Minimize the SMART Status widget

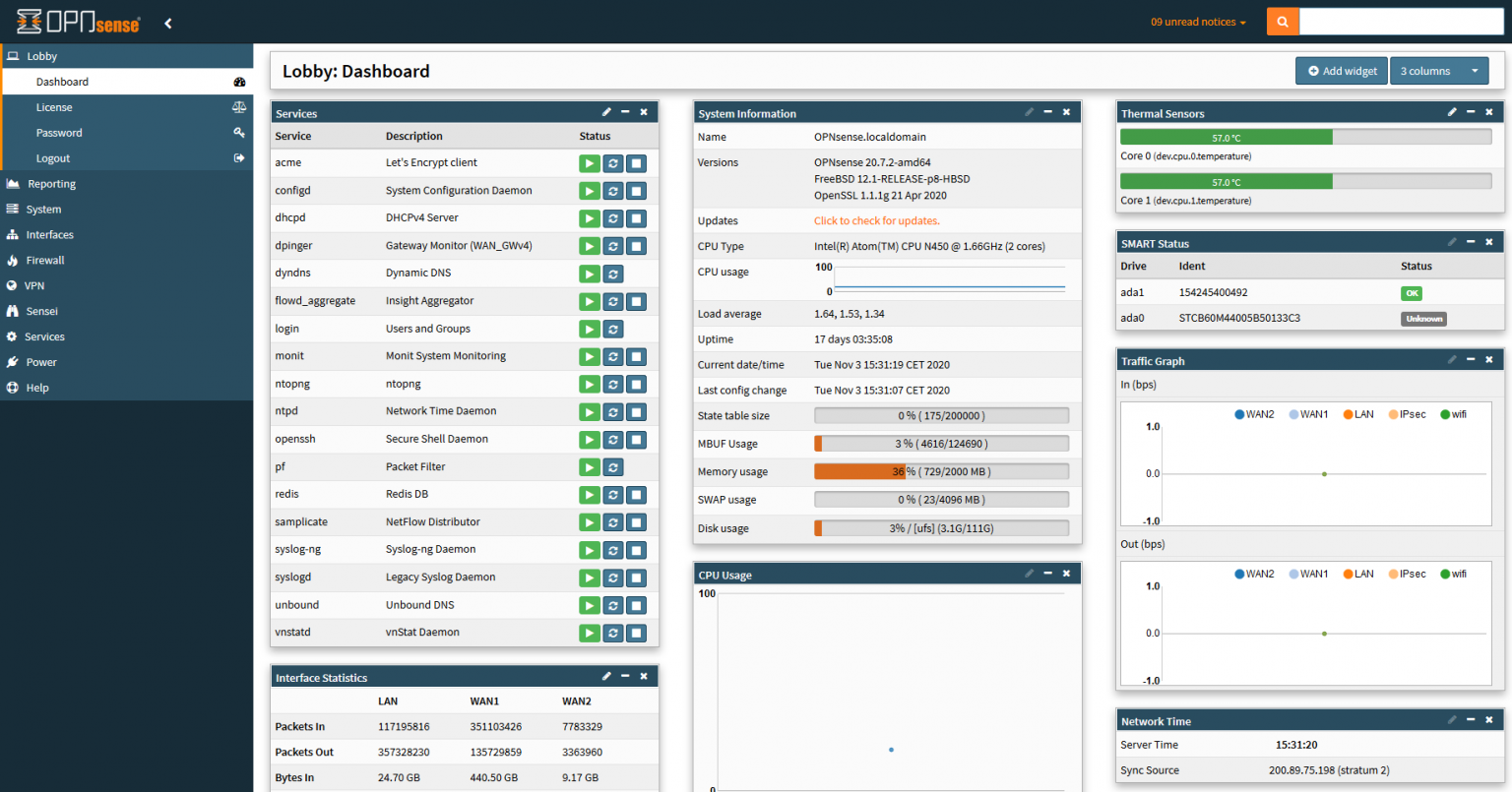[1471, 242]
